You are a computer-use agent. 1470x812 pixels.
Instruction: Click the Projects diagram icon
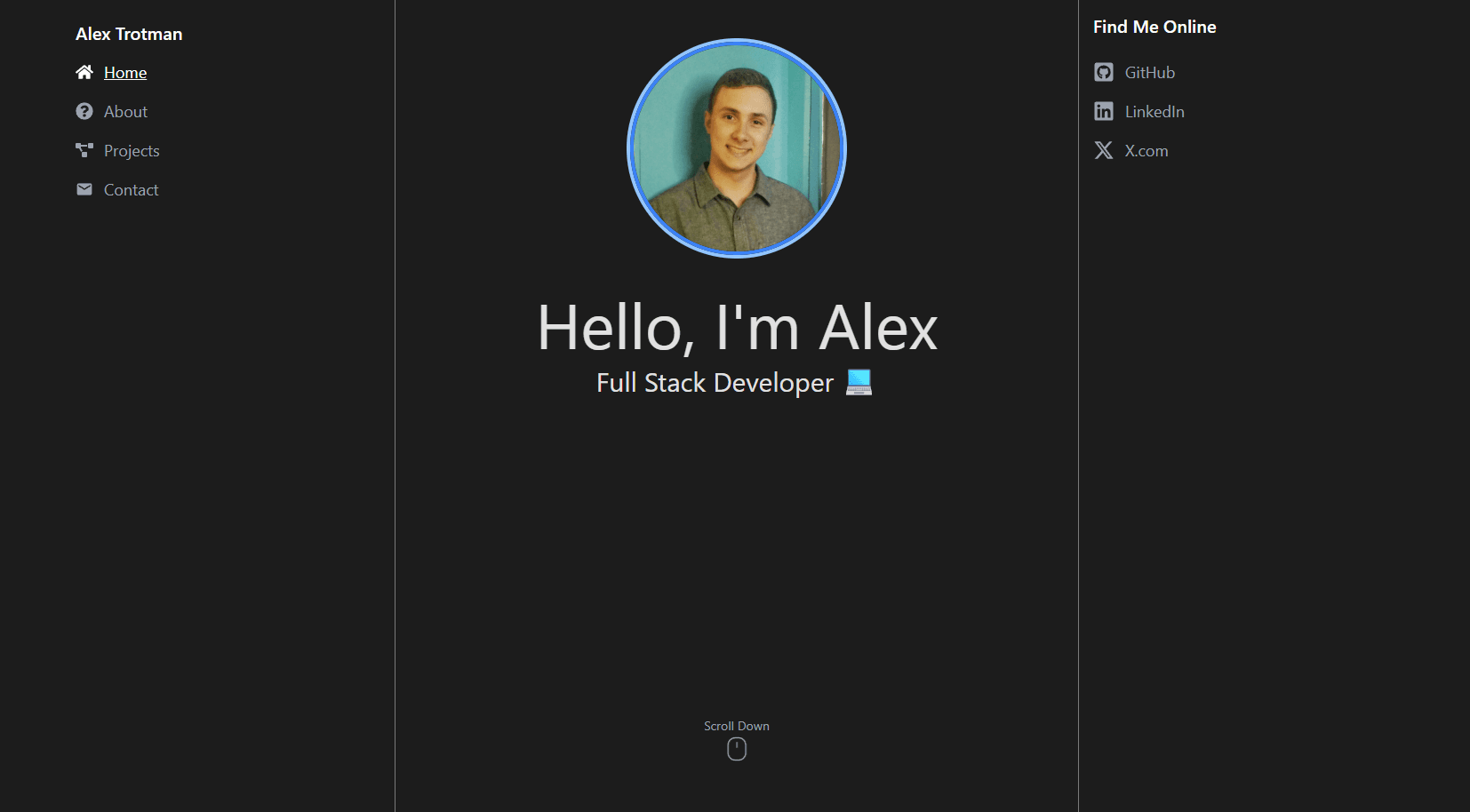coord(84,150)
